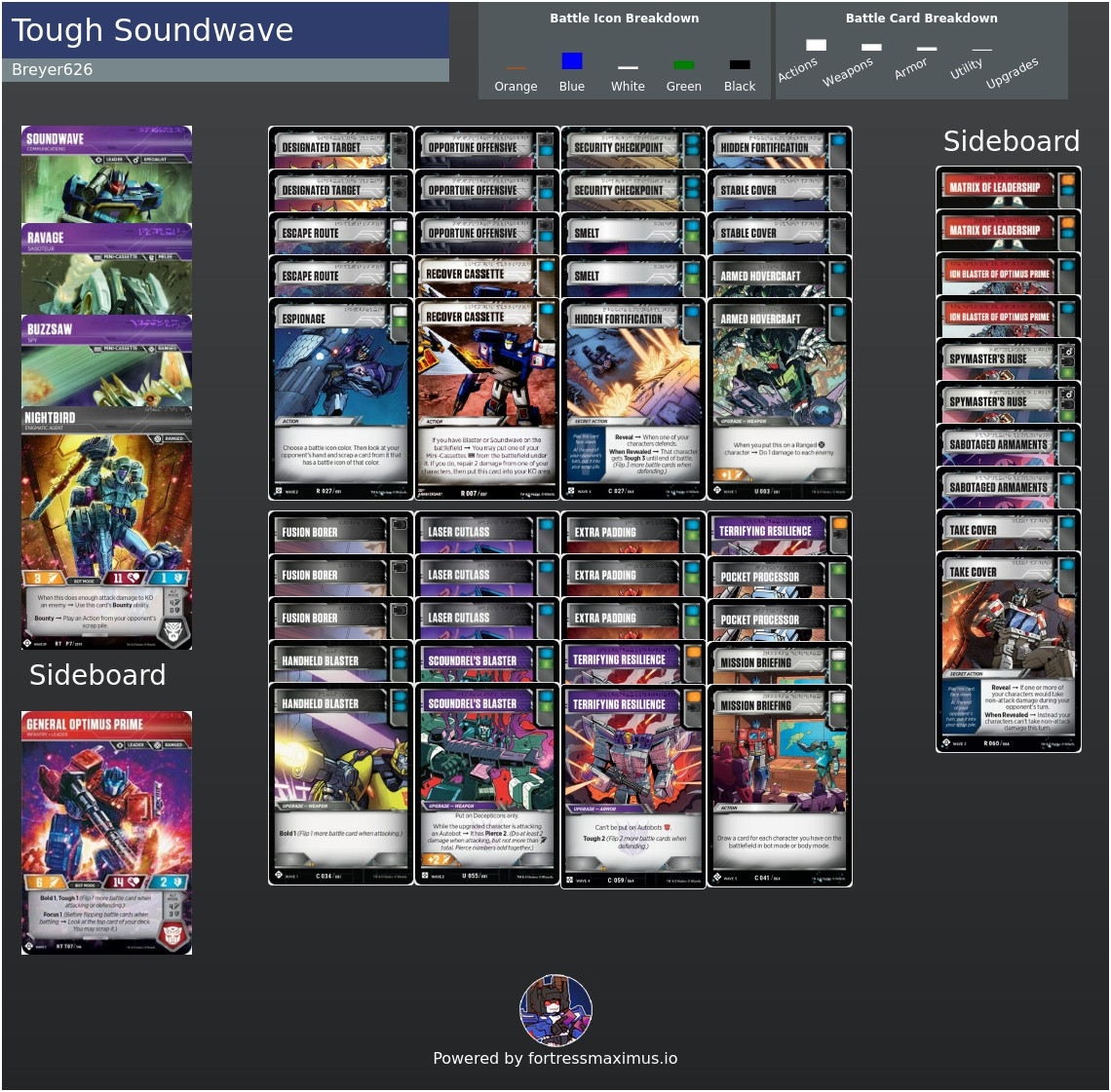The image size is (1111, 1092).
Task: Select the topmost Designated Target card strip
Action: (x=340, y=148)
